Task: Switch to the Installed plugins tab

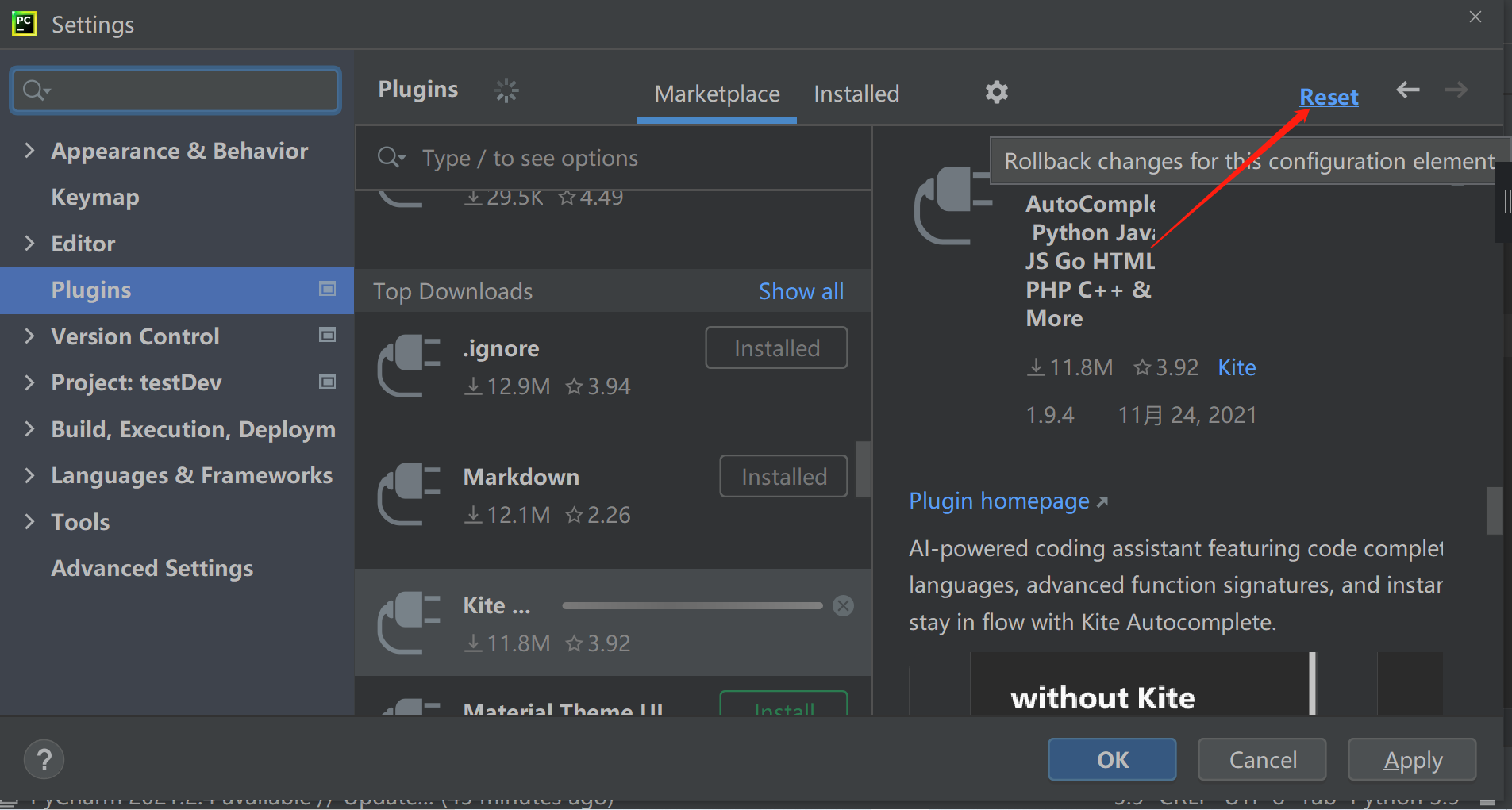Action: point(856,94)
